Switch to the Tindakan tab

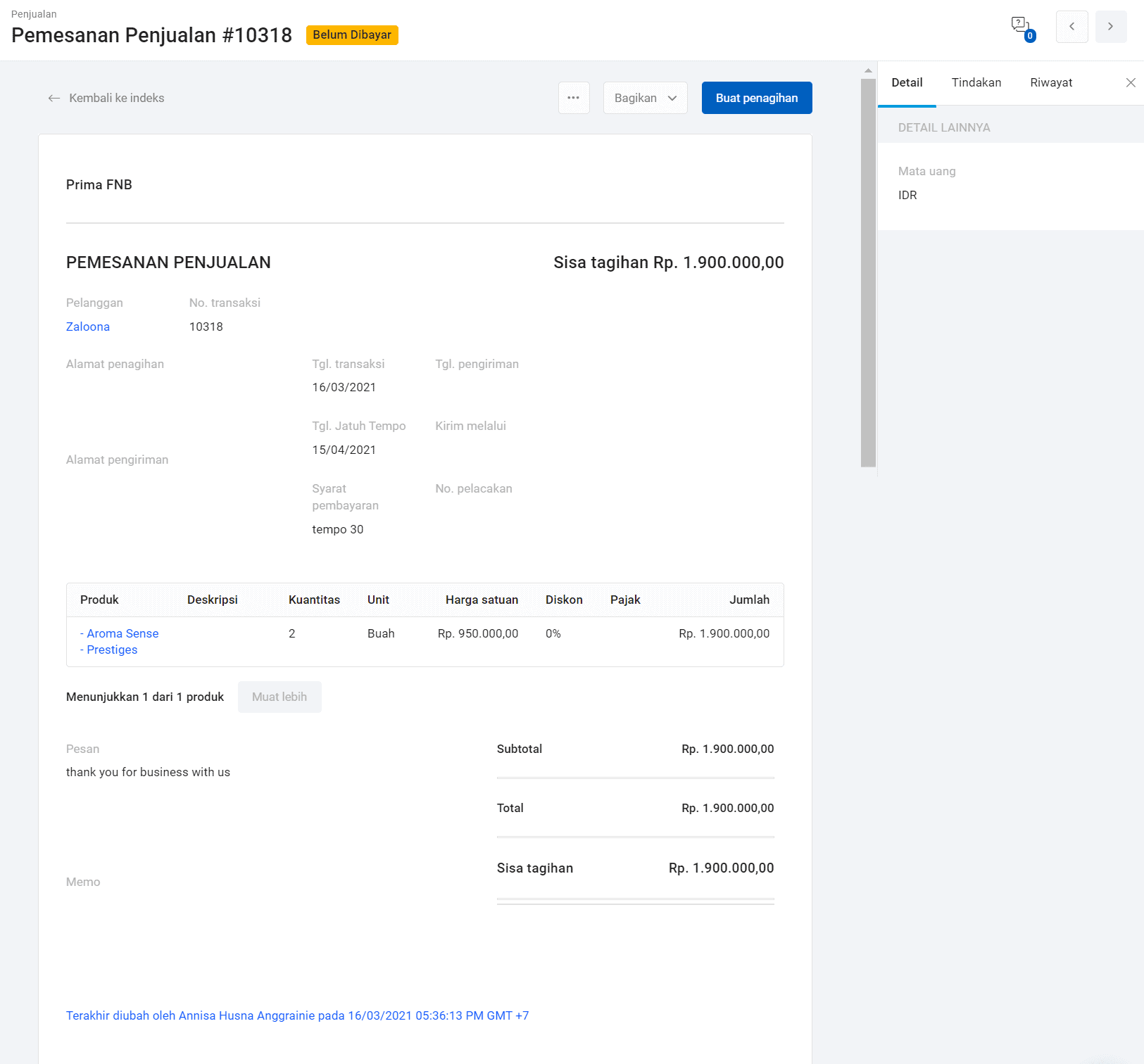click(976, 82)
